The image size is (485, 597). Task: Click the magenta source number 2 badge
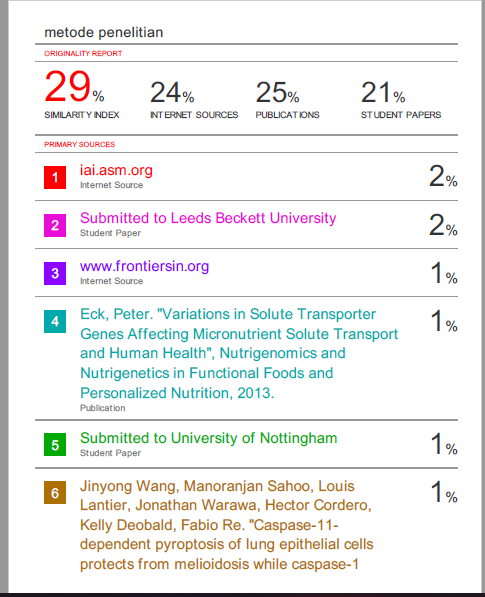coord(55,225)
